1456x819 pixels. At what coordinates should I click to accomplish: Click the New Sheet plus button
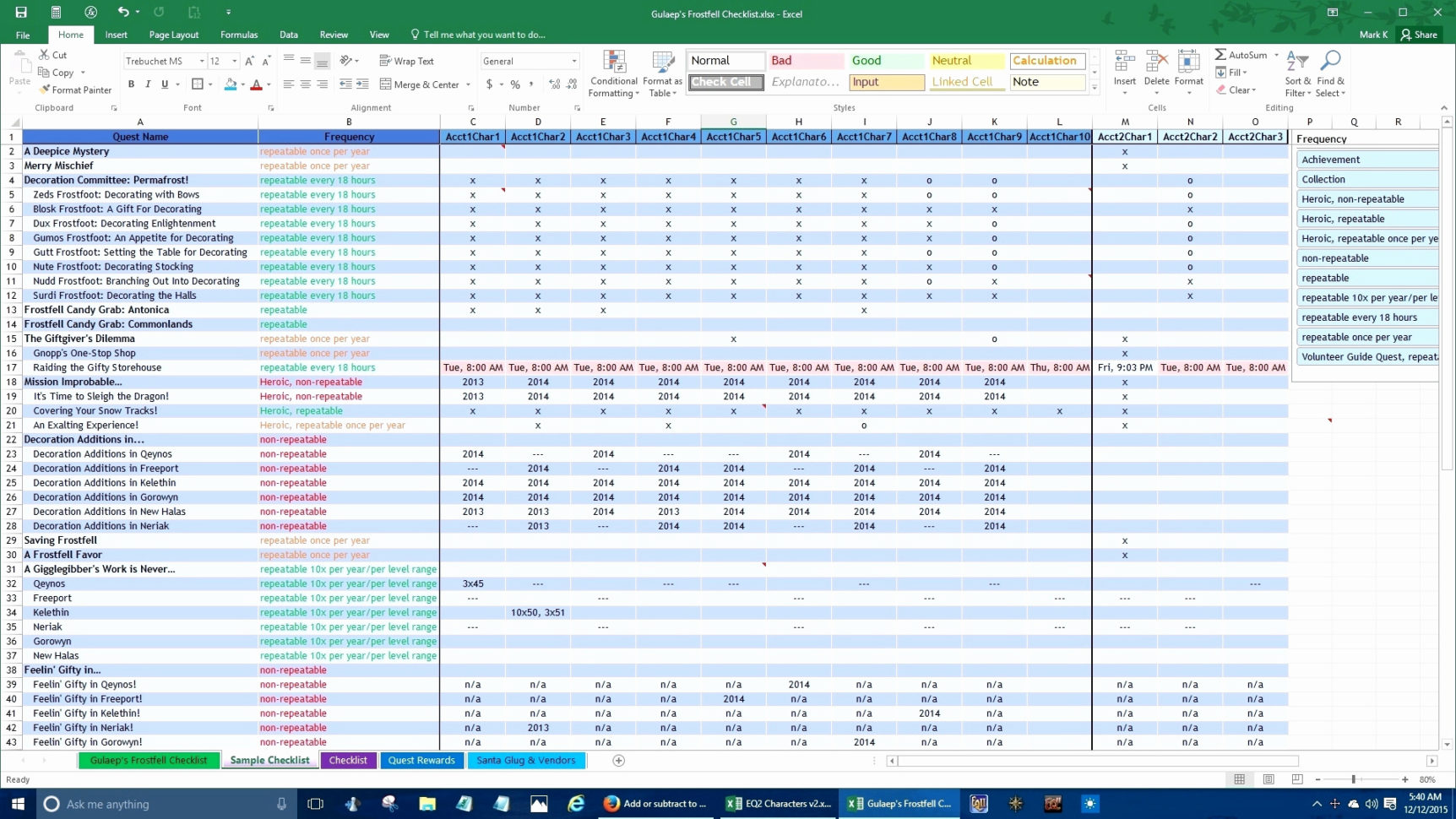619,761
